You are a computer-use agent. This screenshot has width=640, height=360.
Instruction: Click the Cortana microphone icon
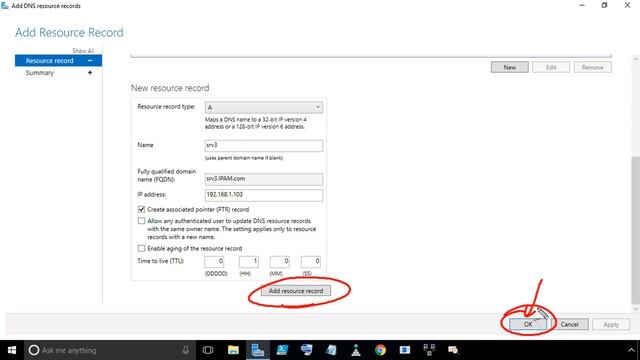click(186, 350)
